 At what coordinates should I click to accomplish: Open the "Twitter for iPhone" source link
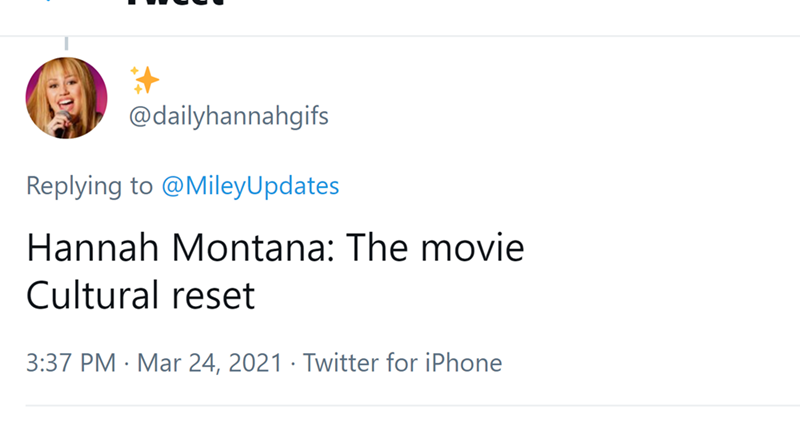coord(402,362)
